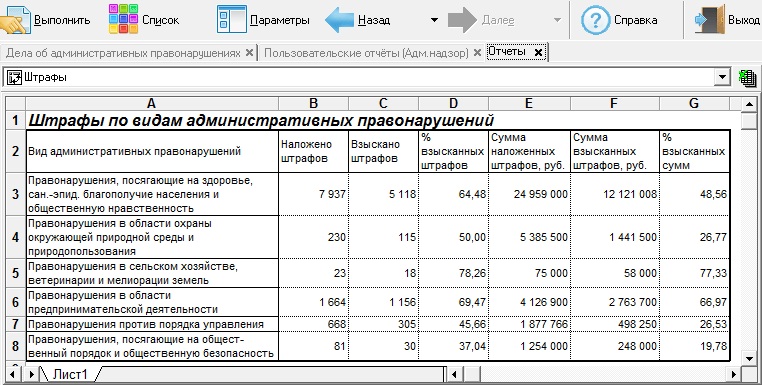The width and height of the screenshot is (762, 385).
Task: Click header cell Вид административных правонарушений
Action: pos(152,151)
